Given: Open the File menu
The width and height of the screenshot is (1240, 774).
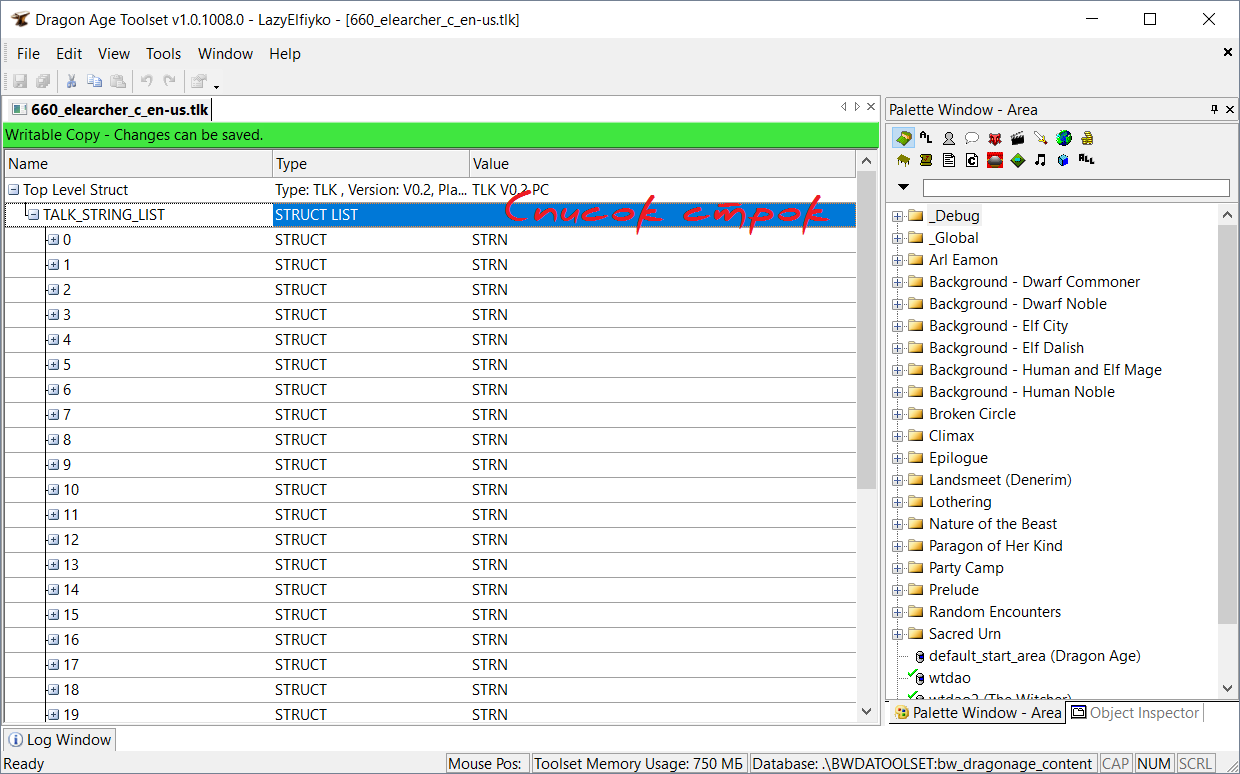Looking at the screenshot, I should point(28,54).
